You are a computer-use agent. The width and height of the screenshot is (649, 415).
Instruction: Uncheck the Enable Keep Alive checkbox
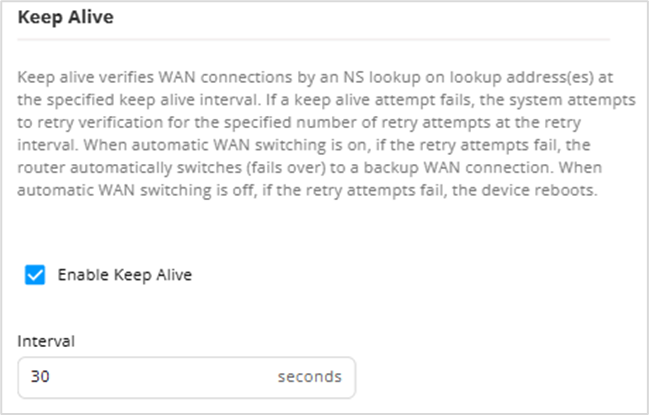pyautogui.click(x=34, y=275)
